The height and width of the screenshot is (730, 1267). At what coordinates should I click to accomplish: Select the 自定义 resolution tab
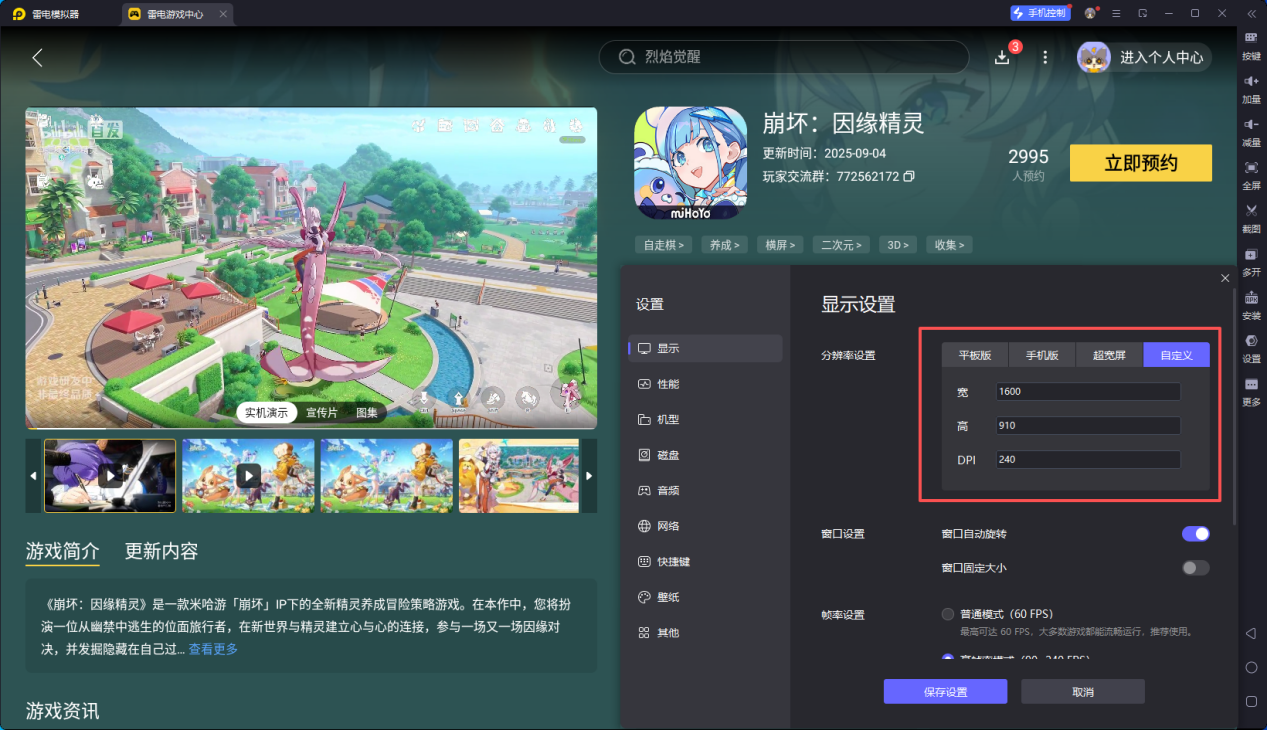[1176, 355]
